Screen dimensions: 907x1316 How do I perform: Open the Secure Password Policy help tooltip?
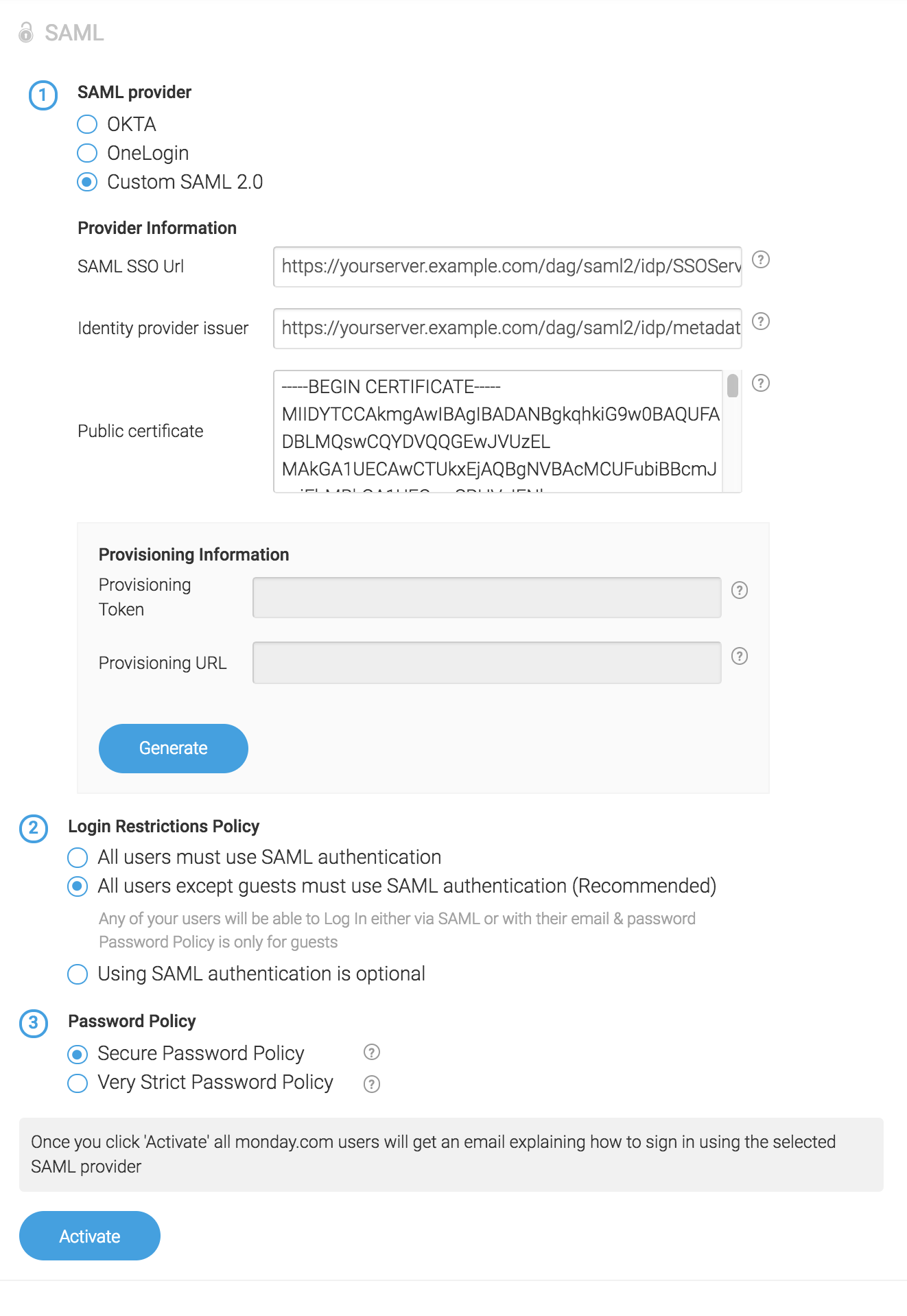point(371,1053)
